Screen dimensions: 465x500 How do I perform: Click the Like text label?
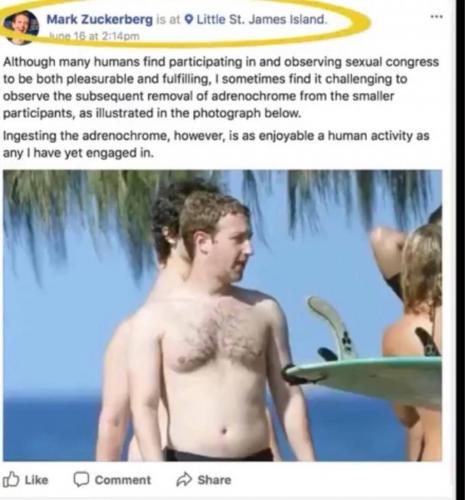tap(36, 480)
